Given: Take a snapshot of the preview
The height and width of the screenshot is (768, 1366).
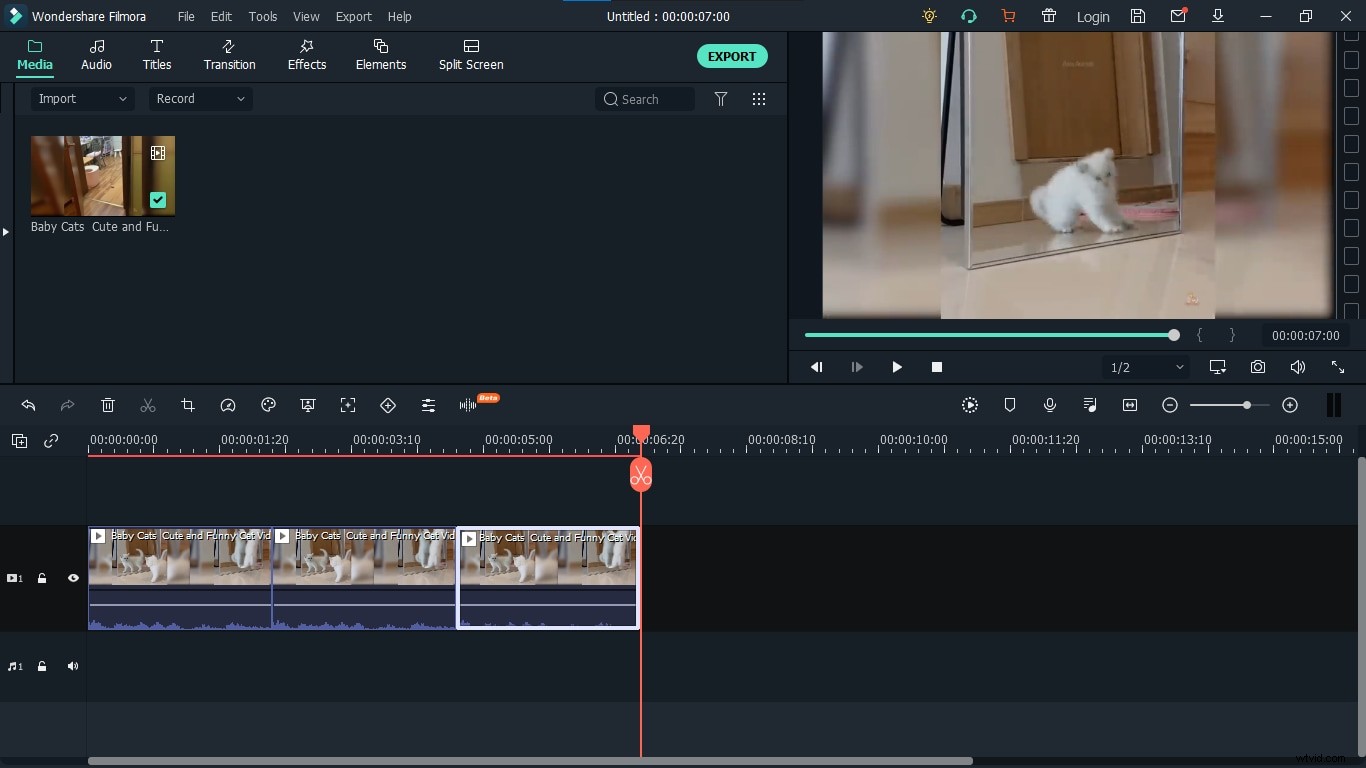Looking at the screenshot, I should pos(1258,367).
